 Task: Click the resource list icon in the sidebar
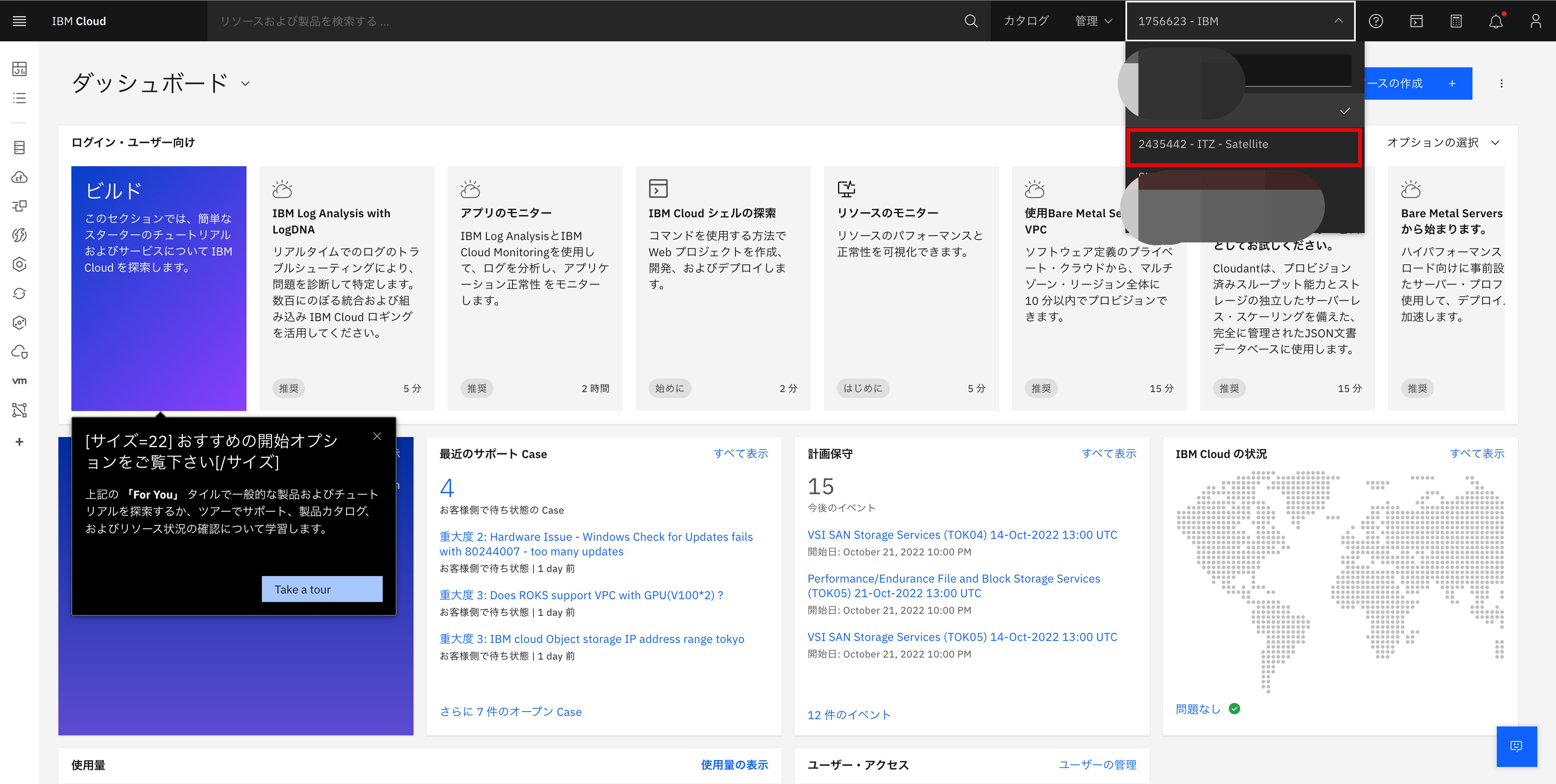click(19, 98)
